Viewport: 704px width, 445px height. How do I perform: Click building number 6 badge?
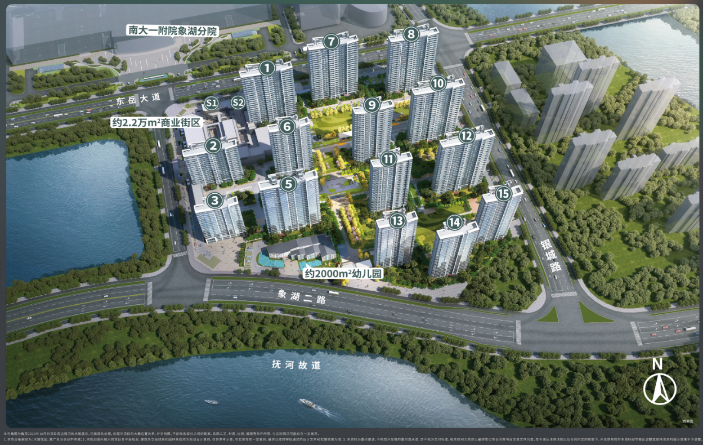pos(287,127)
